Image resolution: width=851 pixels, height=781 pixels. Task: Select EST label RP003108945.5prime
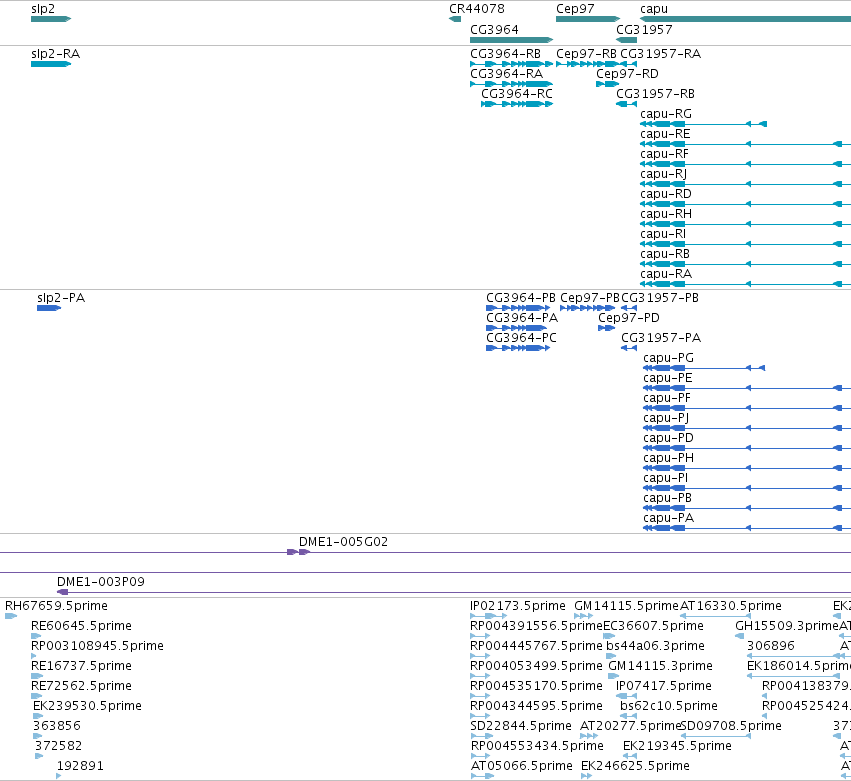coord(98,646)
